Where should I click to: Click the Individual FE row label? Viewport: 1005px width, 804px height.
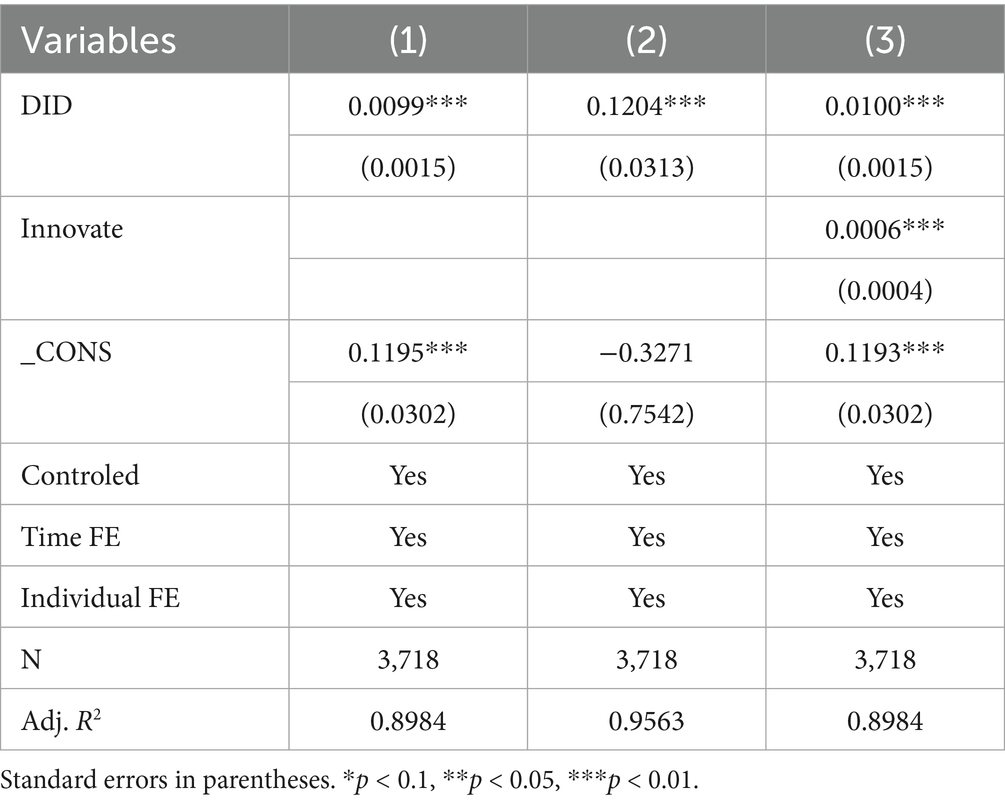[101, 598]
